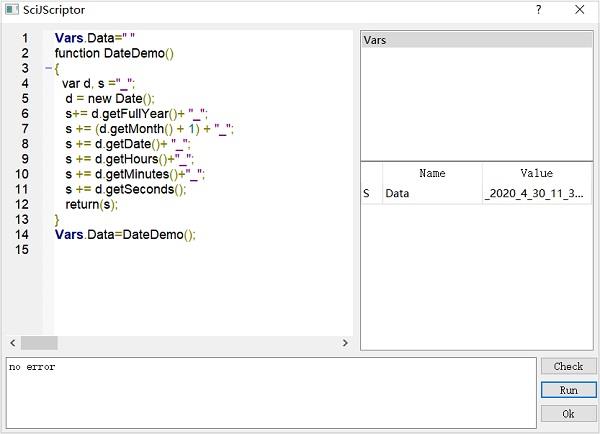Select the _2020_4_30 value cell
Viewport: 600px width, 434px height.
[536, 194]
